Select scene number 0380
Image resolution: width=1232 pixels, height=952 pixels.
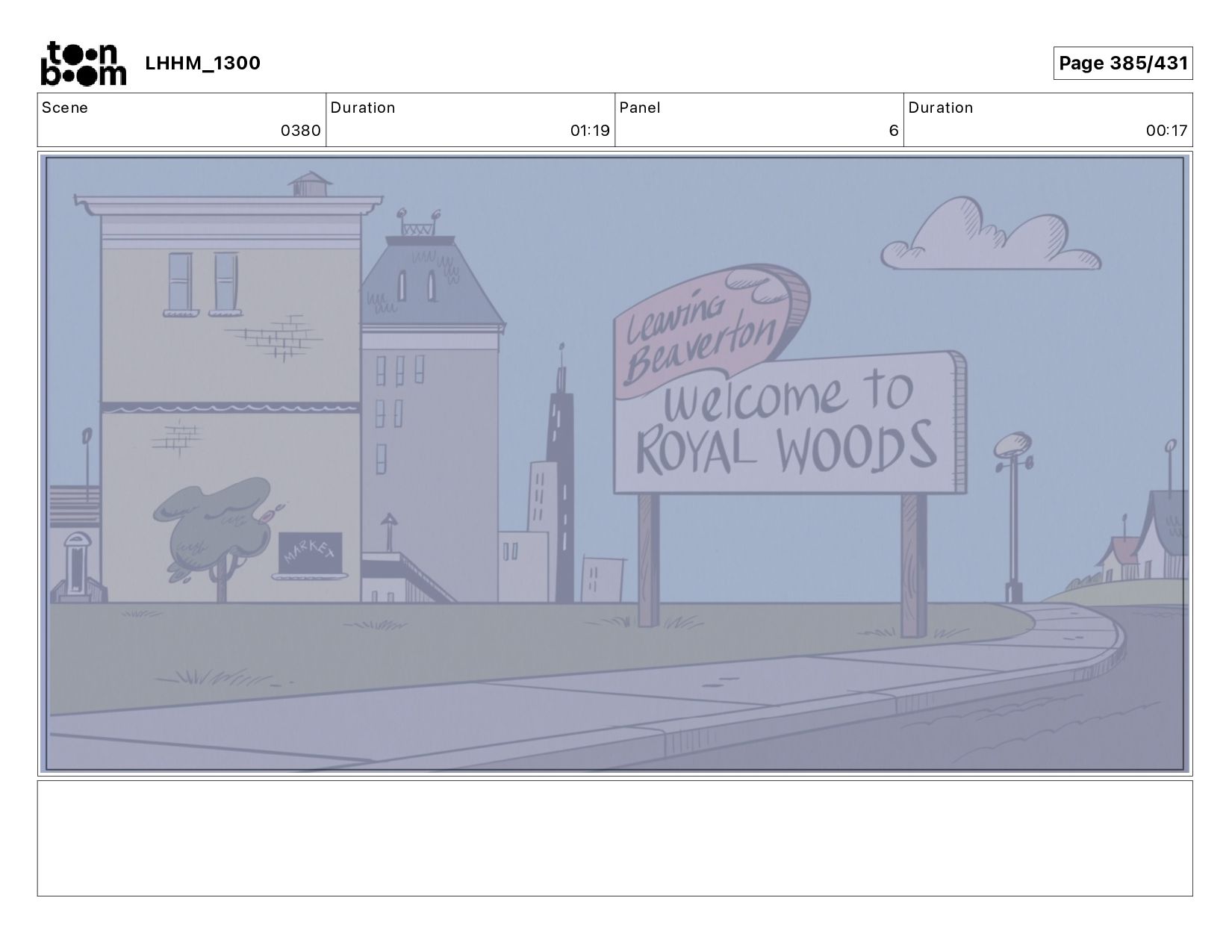tap(300, 131)
